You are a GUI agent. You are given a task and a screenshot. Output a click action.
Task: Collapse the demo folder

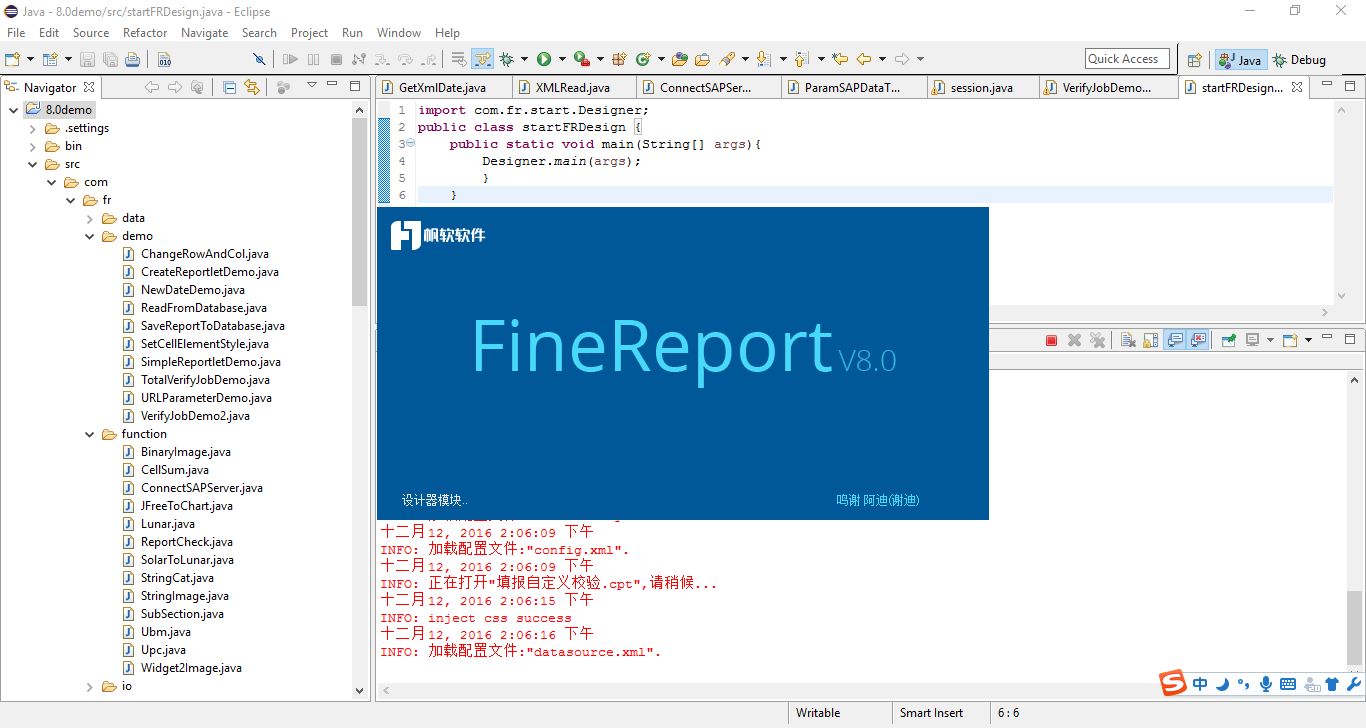(x=90, y=236)
